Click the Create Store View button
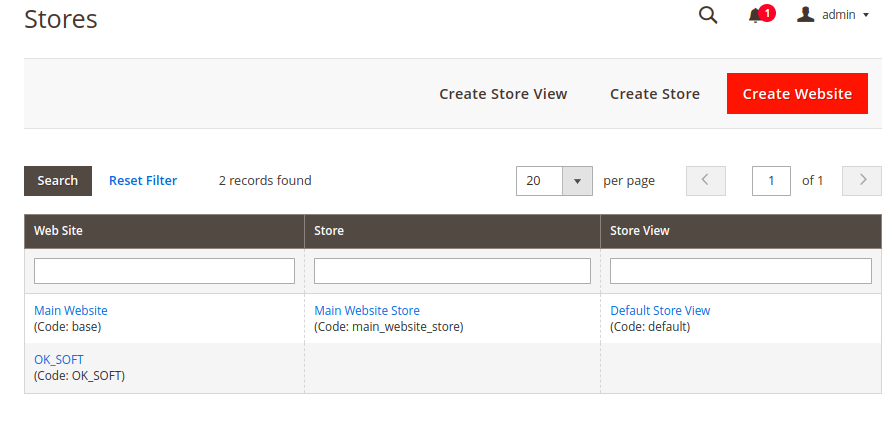Viewport: 892px width, 423px height. click(x=503, y=94)
